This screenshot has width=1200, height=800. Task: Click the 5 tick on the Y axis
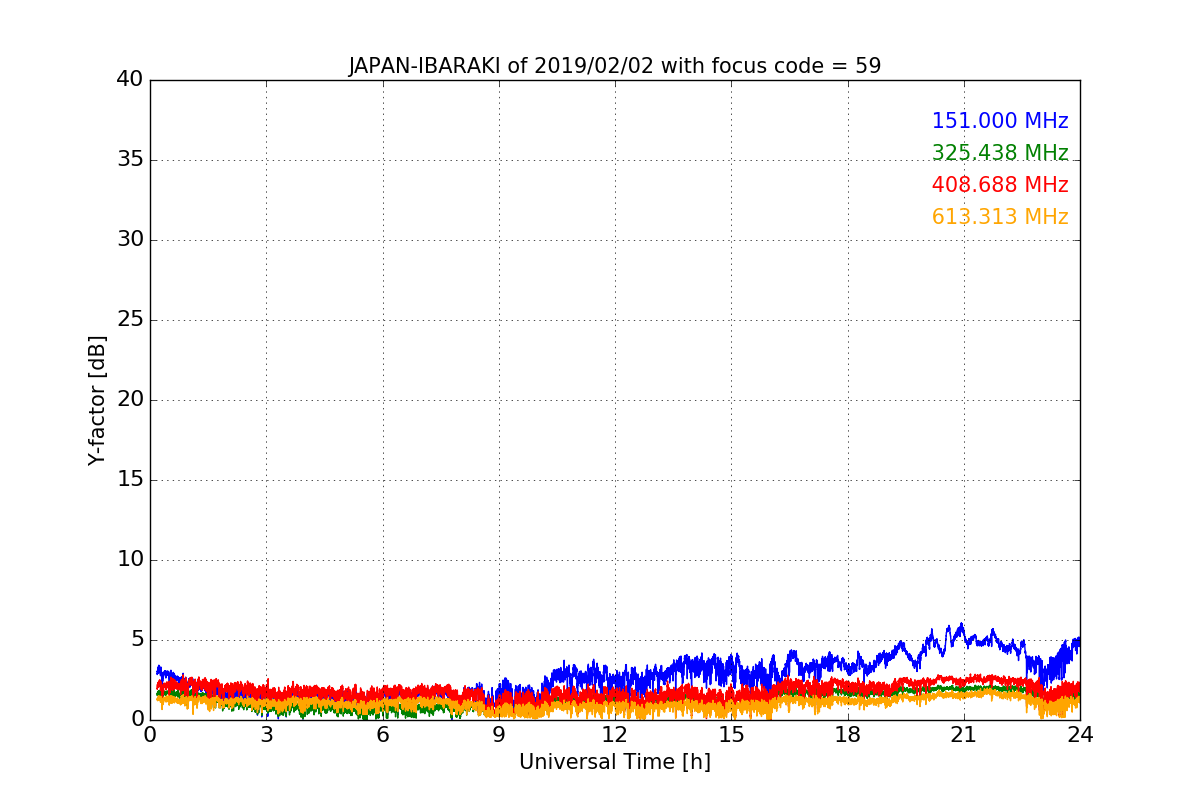[x=137, y=639]
